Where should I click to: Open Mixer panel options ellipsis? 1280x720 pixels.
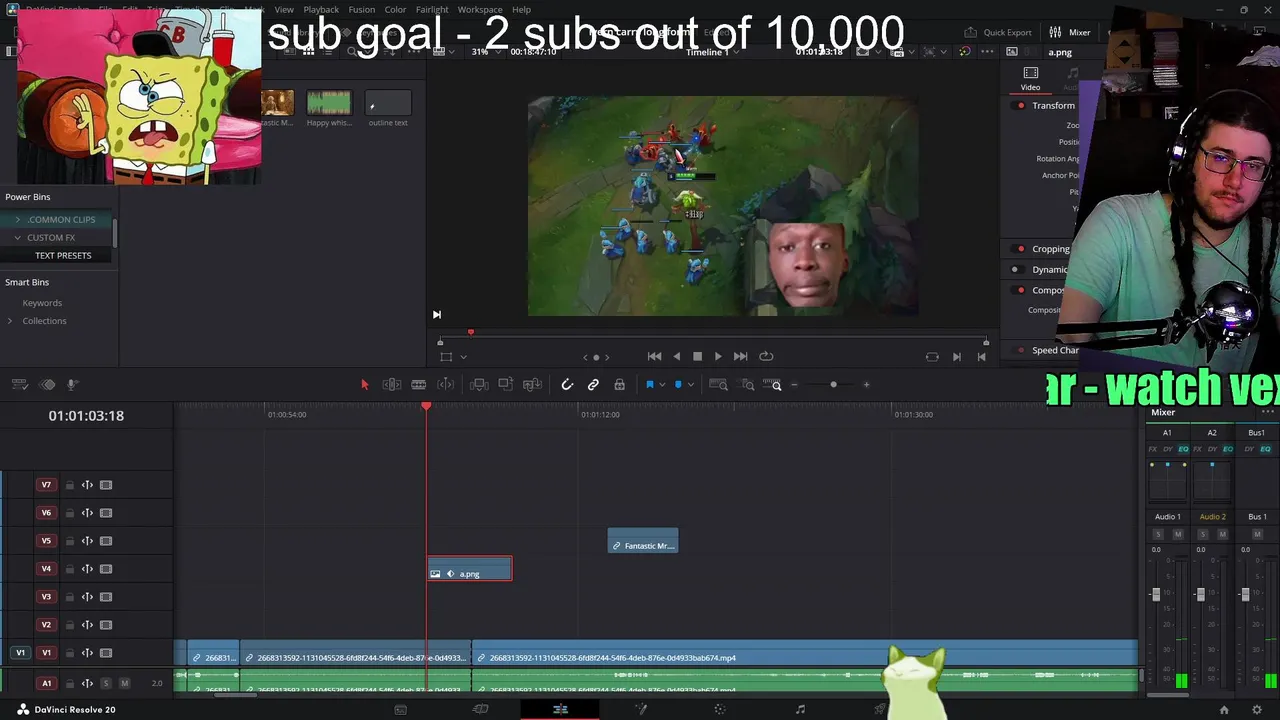pos(1268,412)
